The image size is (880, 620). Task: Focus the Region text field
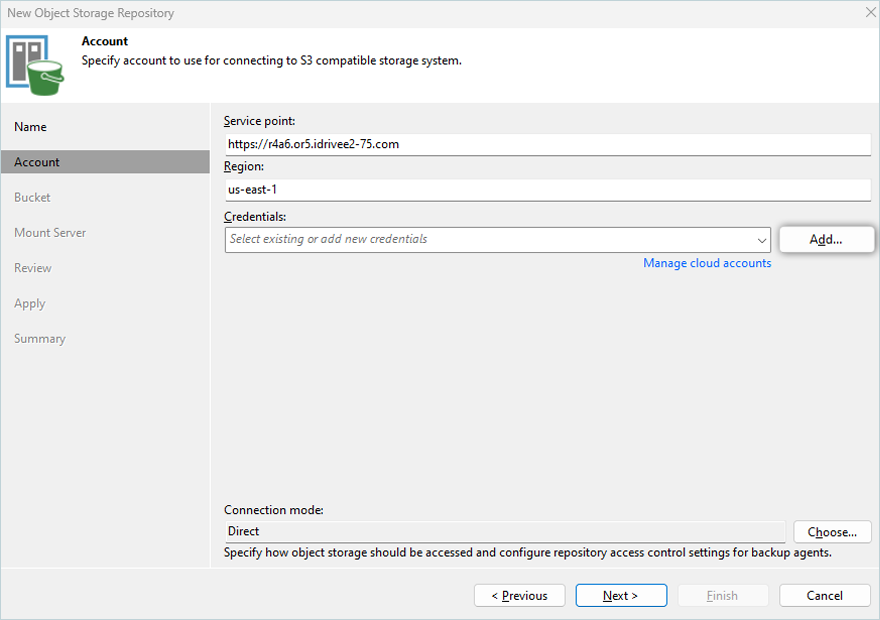[547, 190]
